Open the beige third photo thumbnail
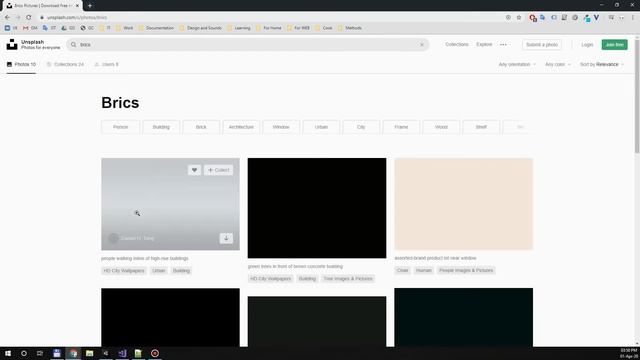The height and width of the screenshot is (360, 640). click(463, 204)
